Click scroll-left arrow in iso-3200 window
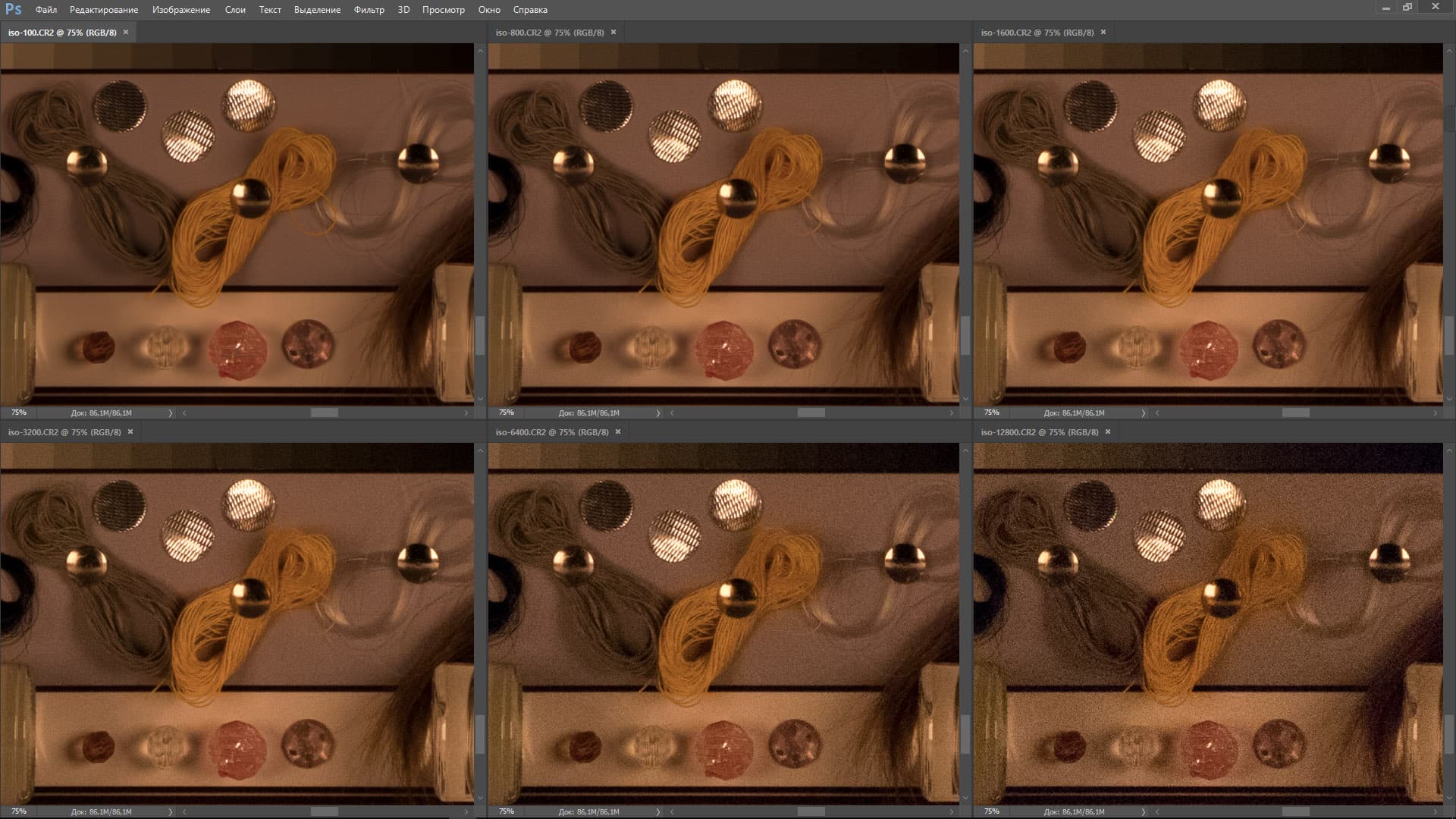The image size is (1456, 819). 184,812
